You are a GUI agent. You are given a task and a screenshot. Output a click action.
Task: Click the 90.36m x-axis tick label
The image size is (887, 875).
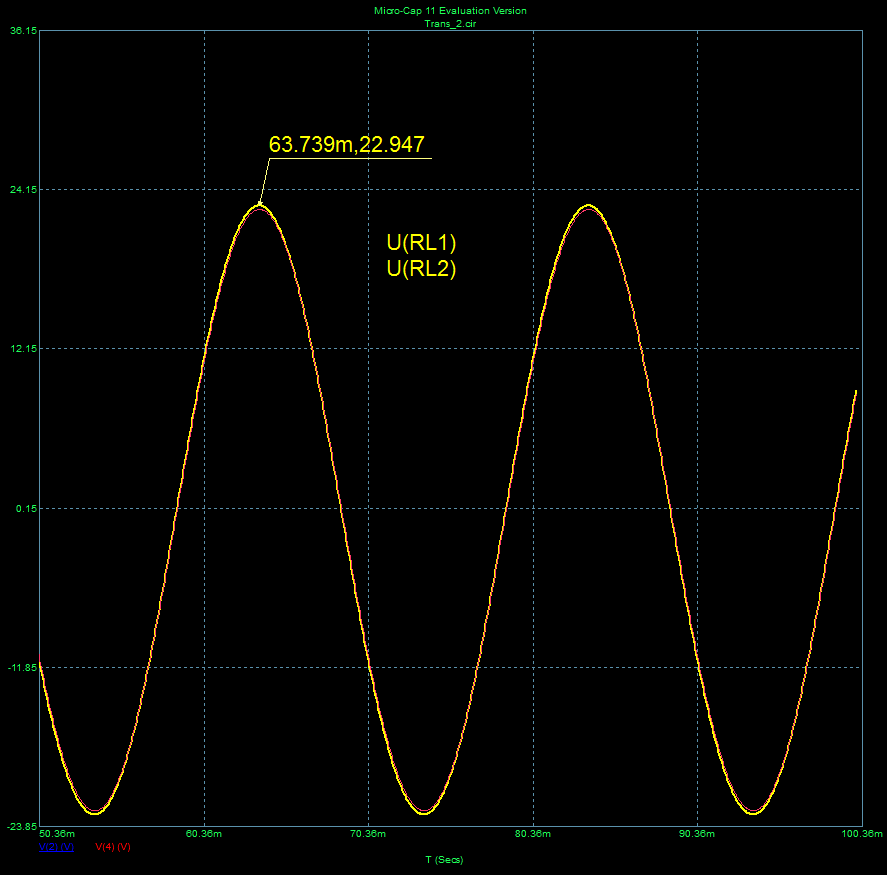pos(697,833)
